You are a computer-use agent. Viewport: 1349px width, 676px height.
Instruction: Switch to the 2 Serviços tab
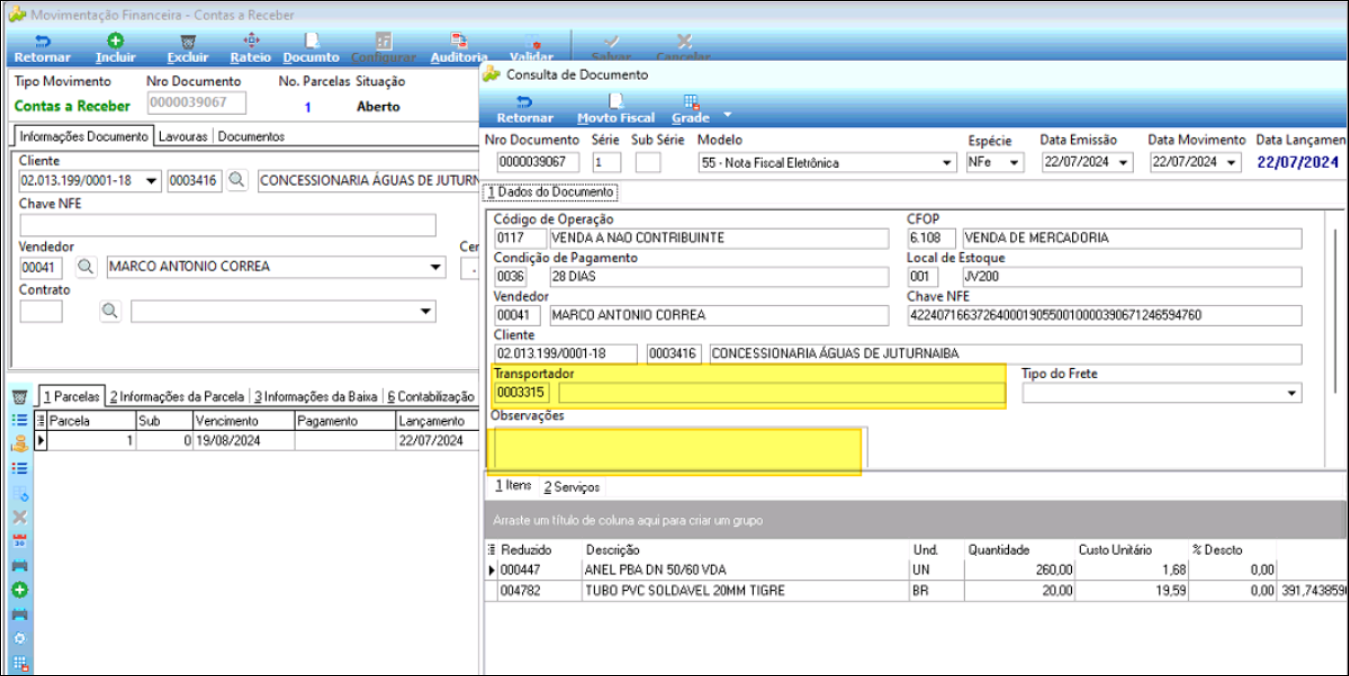(572, 487)
